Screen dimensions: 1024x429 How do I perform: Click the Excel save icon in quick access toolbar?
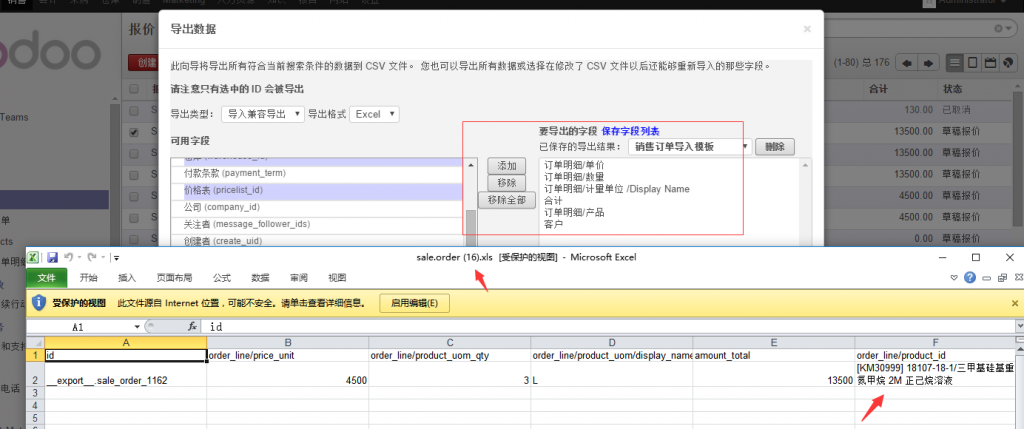tap(53, 257)
